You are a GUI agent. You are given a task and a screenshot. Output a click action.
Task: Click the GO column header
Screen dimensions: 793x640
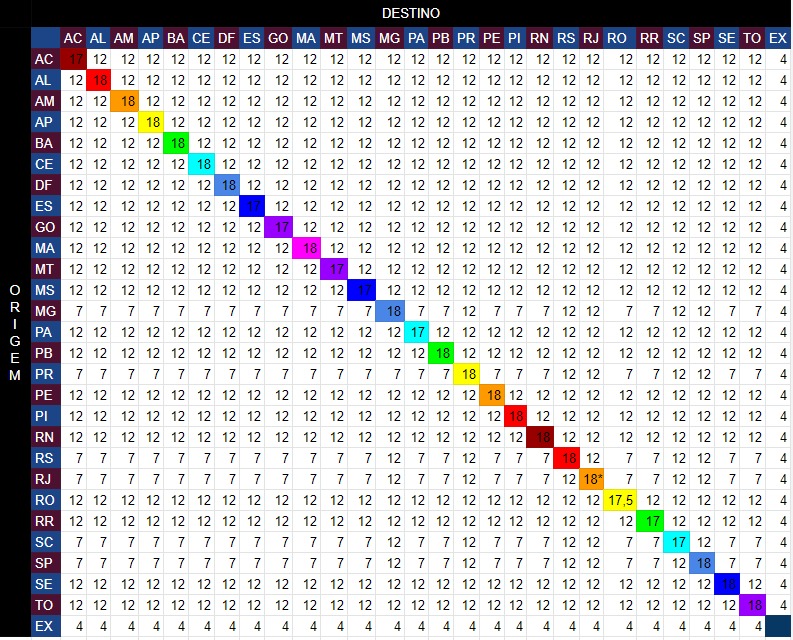click(278, 38)
